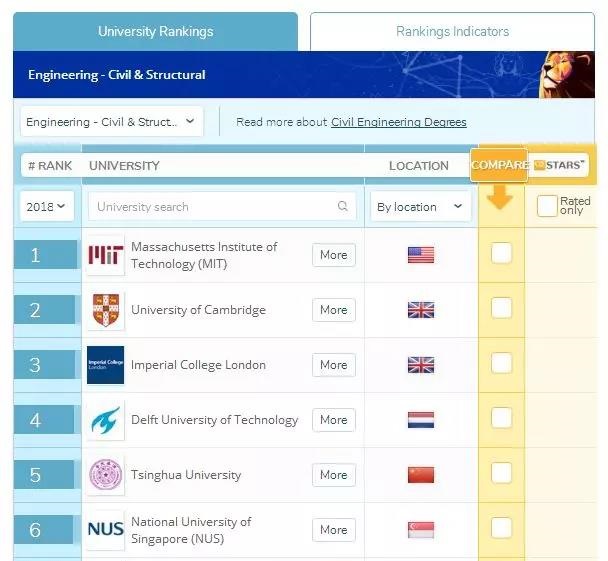Click the Delft University of Technology logo
The image size is (608, 561).
coord(105,420)
